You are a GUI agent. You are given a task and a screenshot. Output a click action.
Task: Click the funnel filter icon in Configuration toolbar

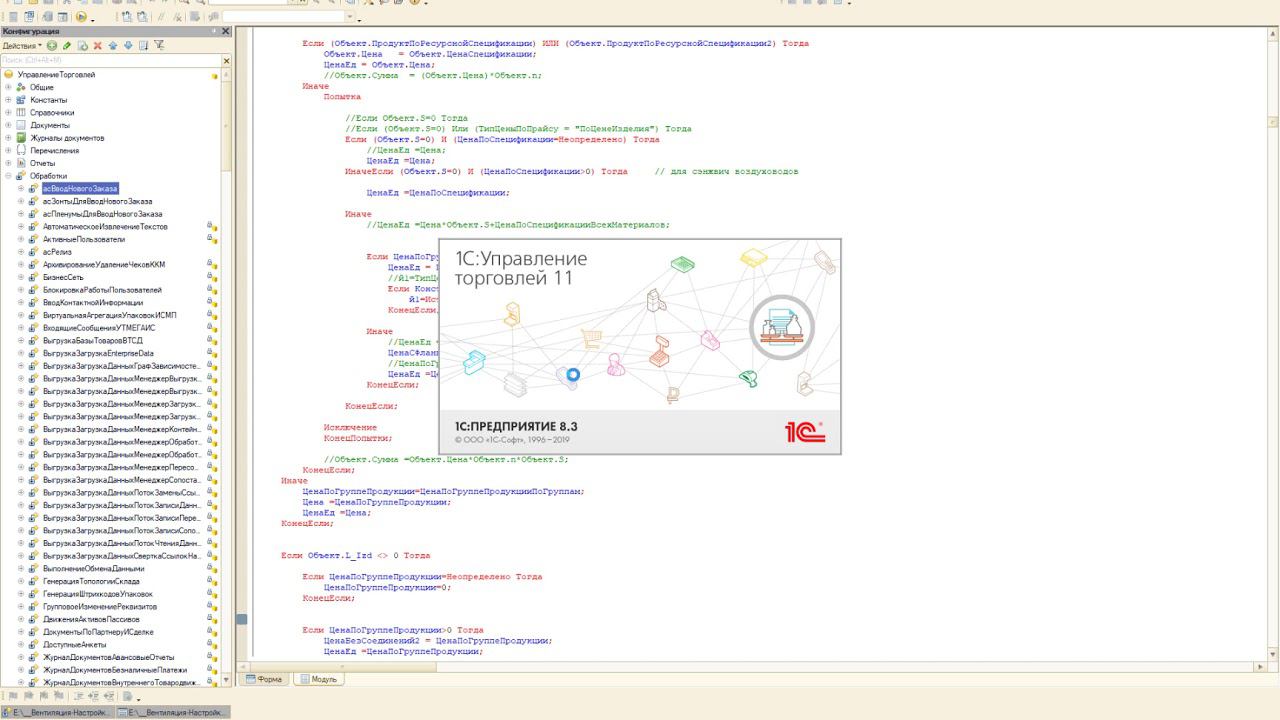click(159, 46)
